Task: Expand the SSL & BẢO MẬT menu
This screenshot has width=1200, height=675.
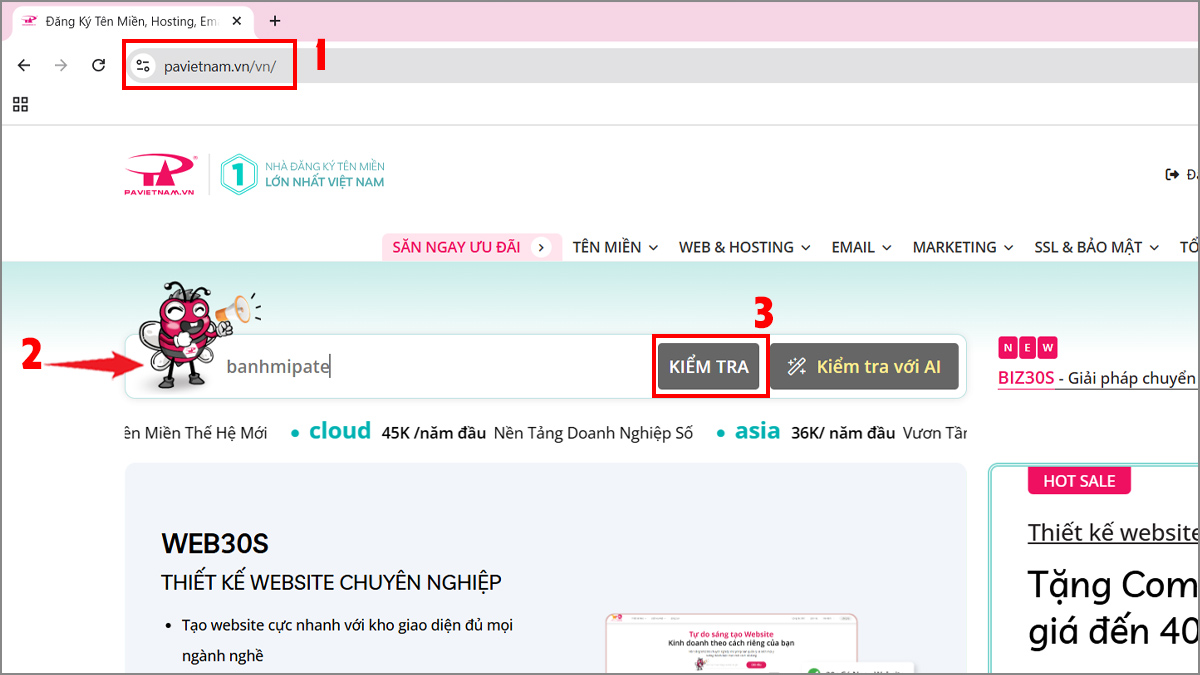Action: coord(1097,247)
